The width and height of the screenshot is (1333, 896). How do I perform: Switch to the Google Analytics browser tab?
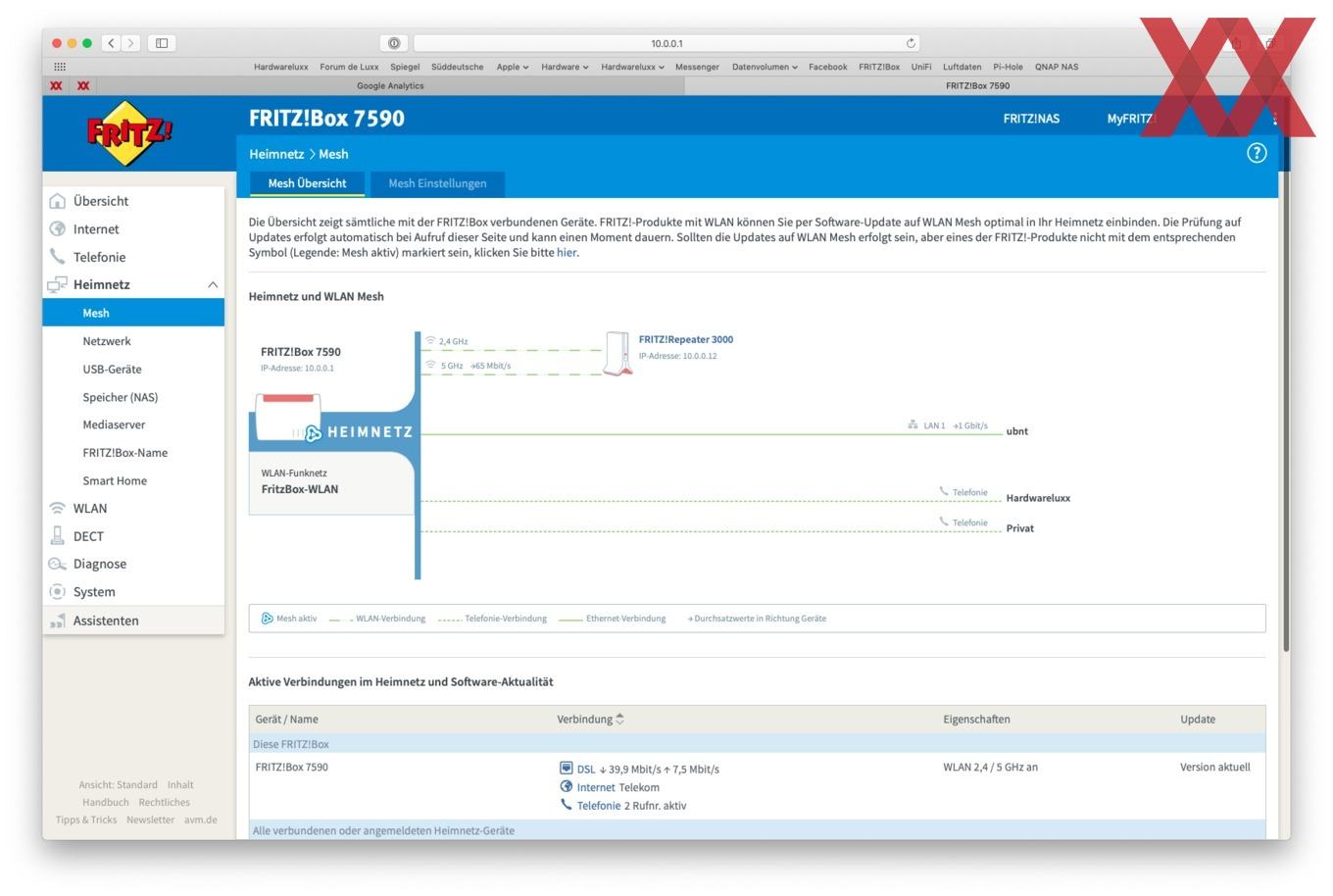pyautogui.click(x=390, y=86)
